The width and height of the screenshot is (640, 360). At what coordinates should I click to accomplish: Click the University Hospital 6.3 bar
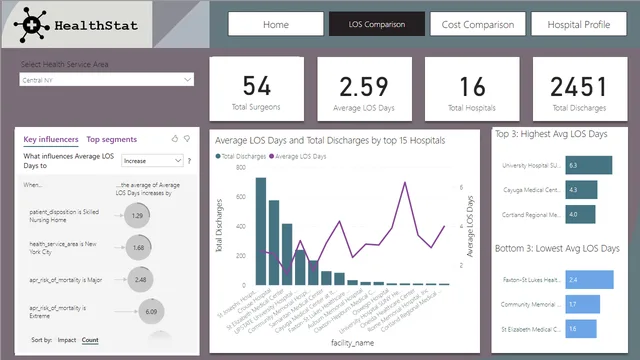click(x=589, y=165)
